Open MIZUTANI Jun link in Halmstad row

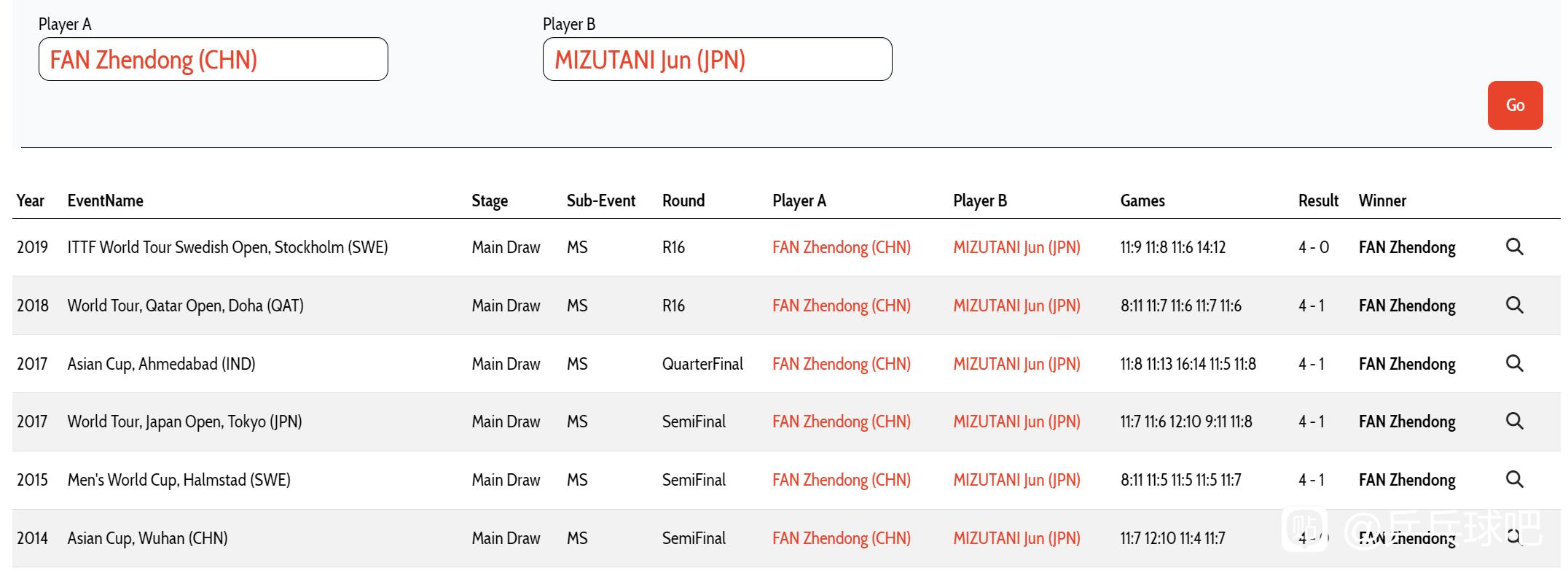coord(1016,480)
